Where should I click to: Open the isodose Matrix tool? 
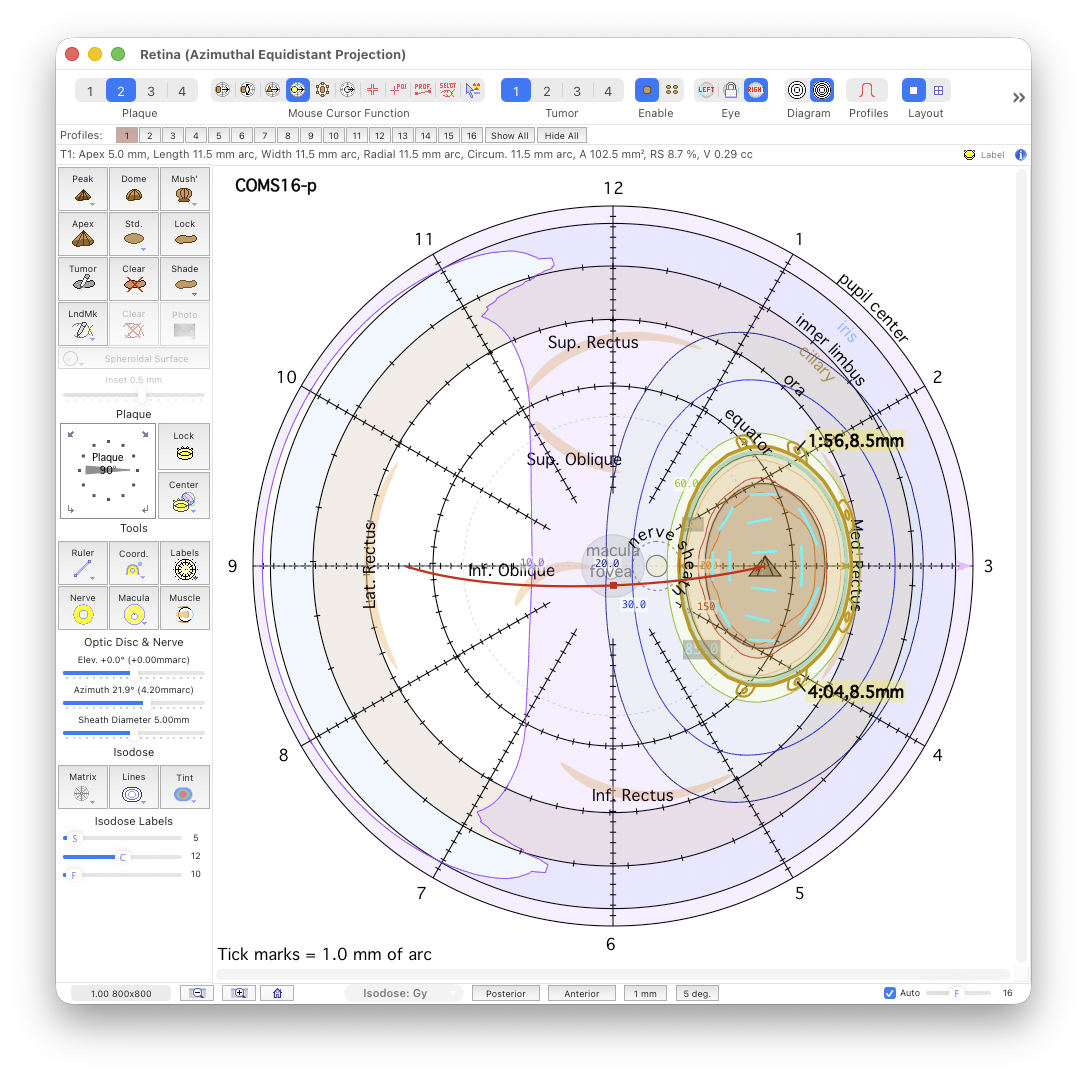(83, 786)
